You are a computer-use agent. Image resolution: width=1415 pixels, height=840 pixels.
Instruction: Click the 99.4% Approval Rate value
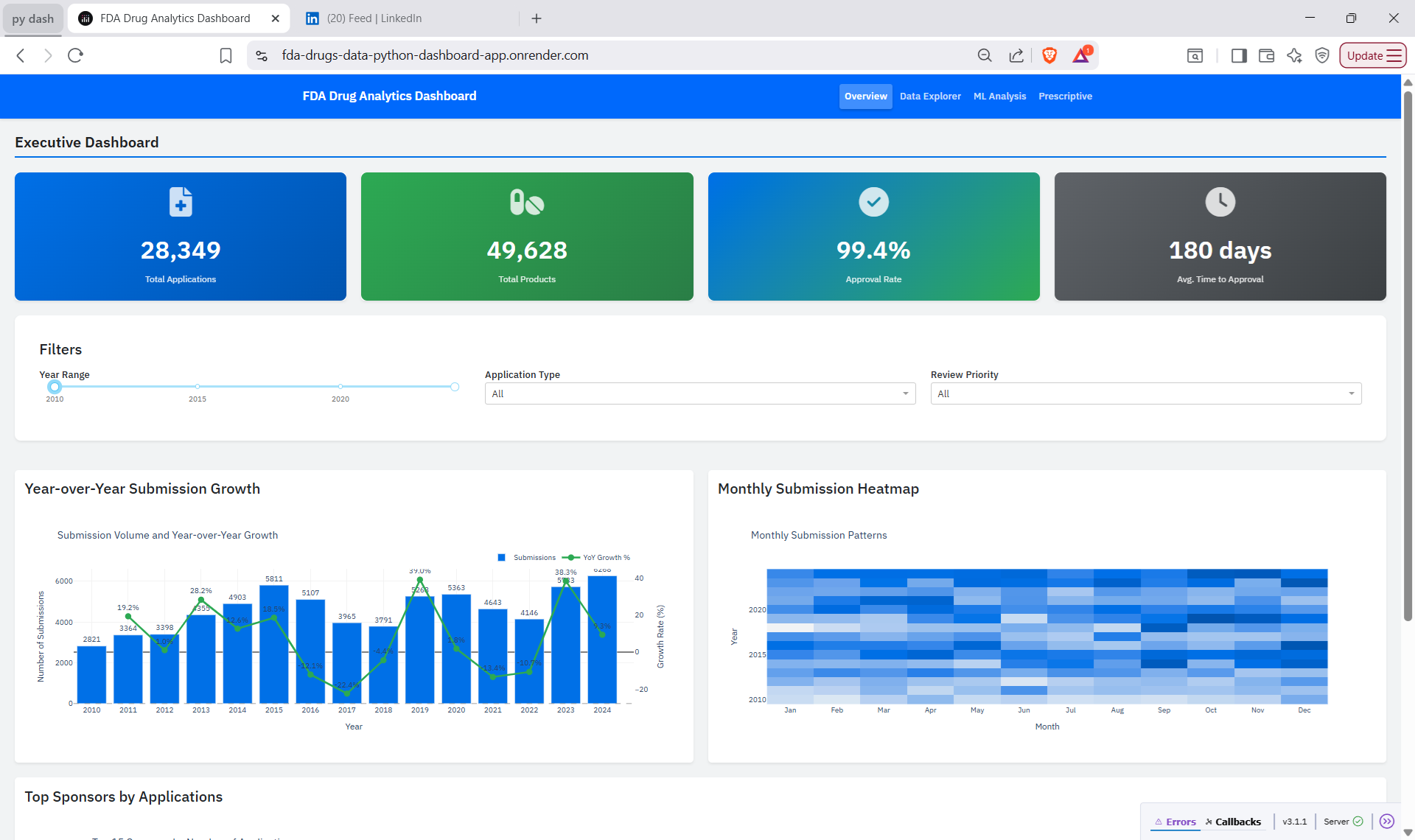(873, 251)
